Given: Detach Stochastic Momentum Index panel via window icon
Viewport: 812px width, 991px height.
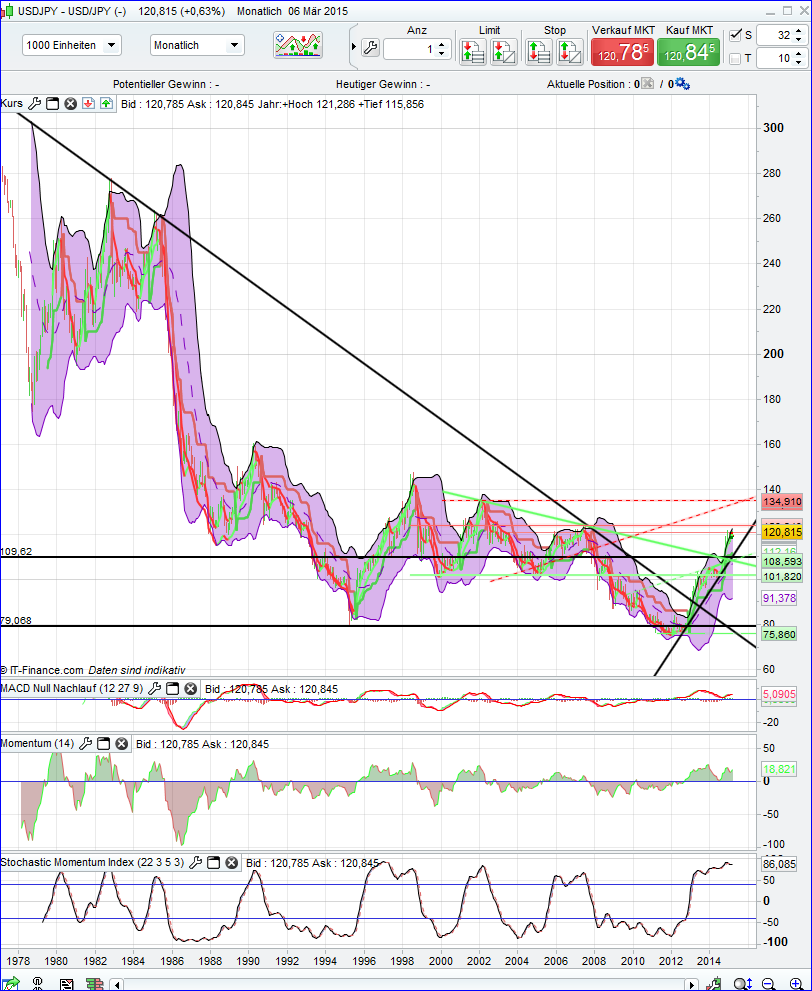Looking at the screenshot, I should 212,862.
